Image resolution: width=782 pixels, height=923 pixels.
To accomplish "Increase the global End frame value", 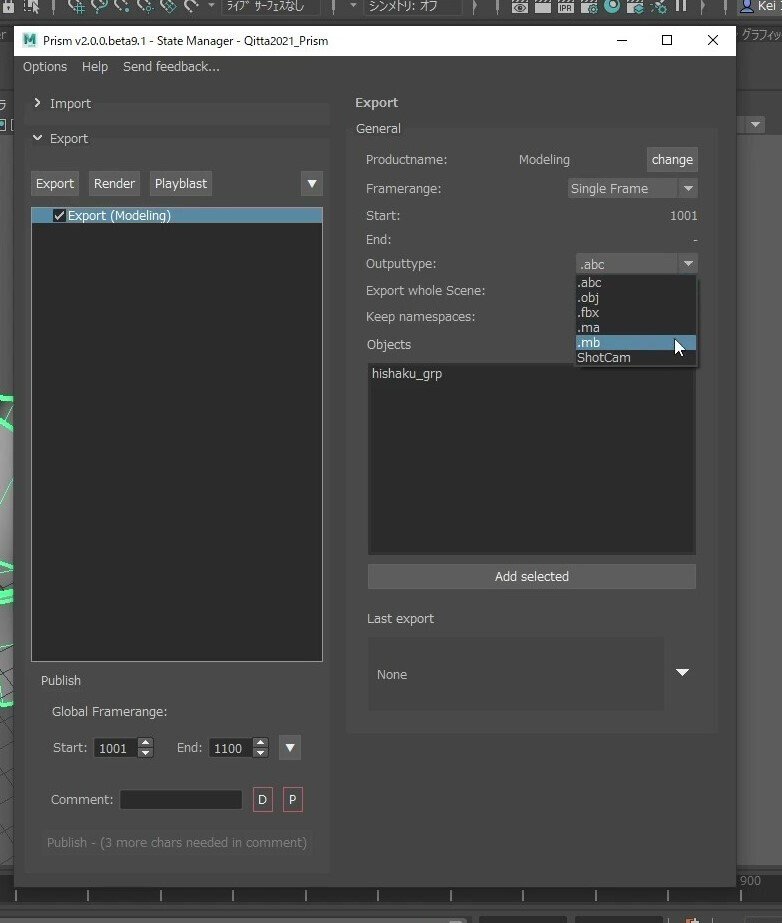I will 260,743.
